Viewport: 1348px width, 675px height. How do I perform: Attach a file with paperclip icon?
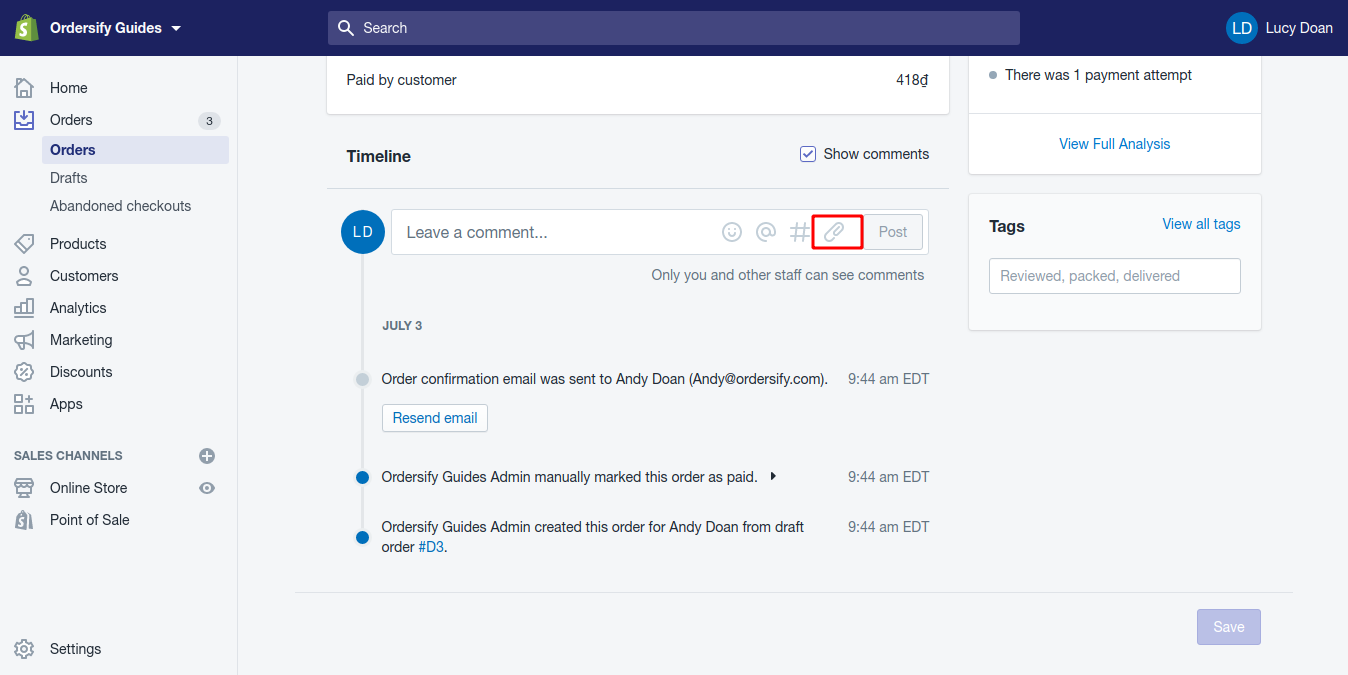coord(834,232)
